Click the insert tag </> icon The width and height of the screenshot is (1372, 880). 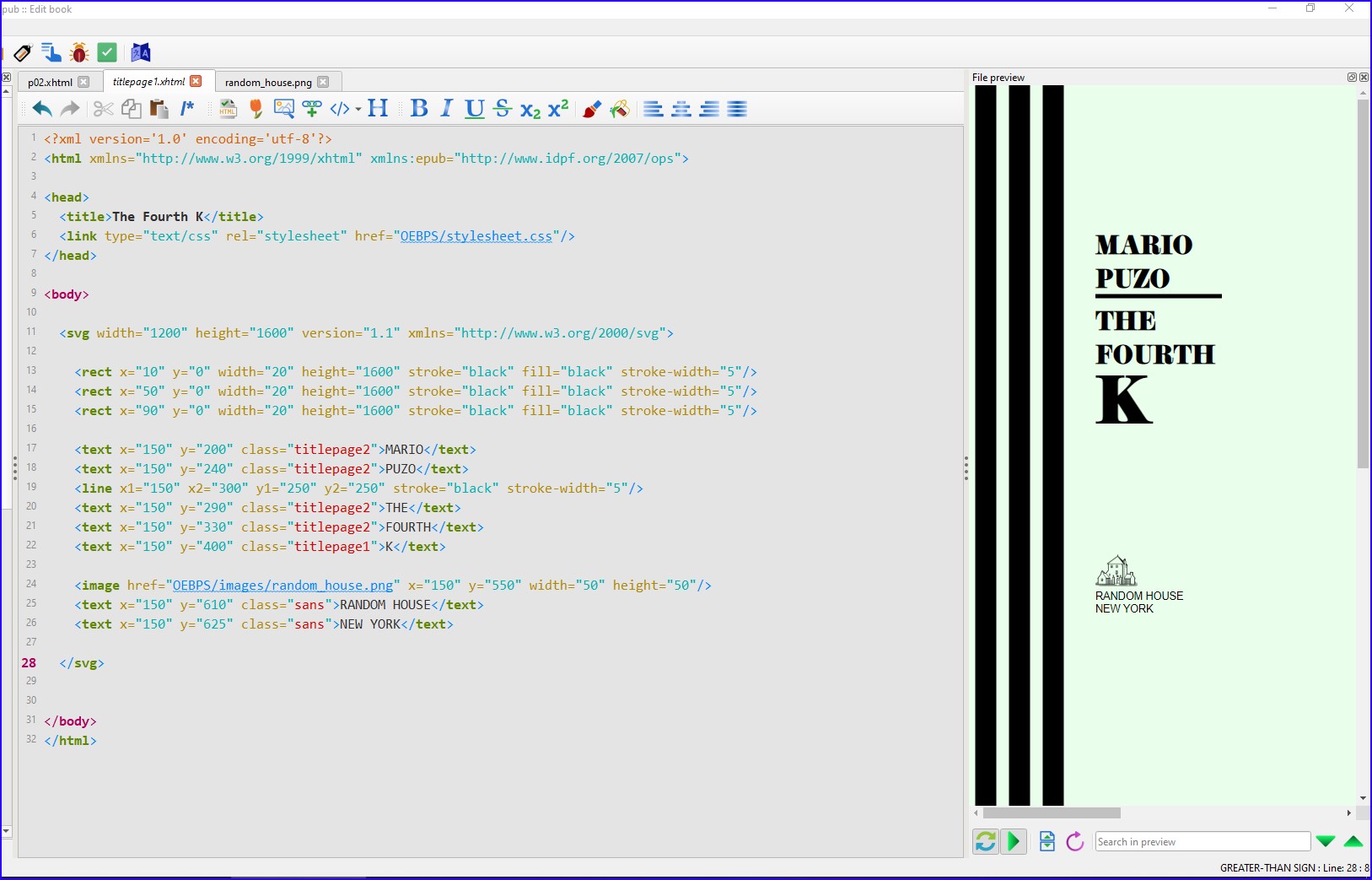click(339, 109)
